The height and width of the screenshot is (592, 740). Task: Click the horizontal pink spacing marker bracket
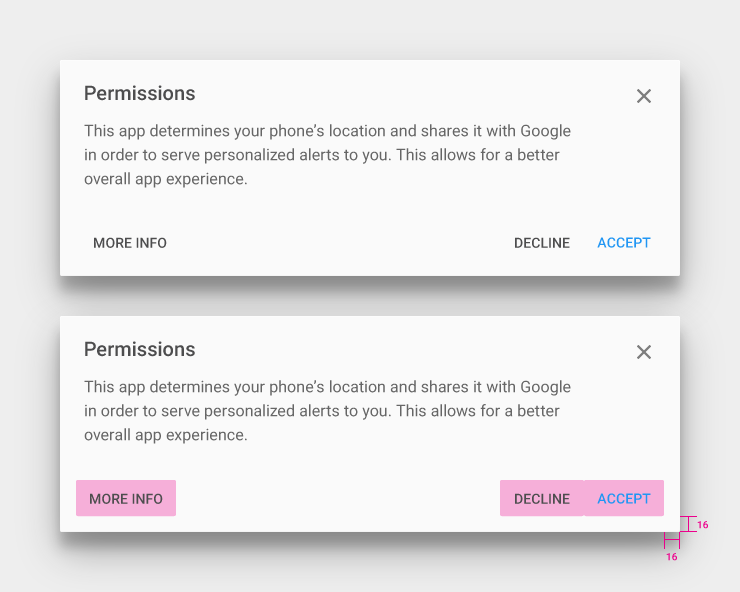tap(672, 541)
